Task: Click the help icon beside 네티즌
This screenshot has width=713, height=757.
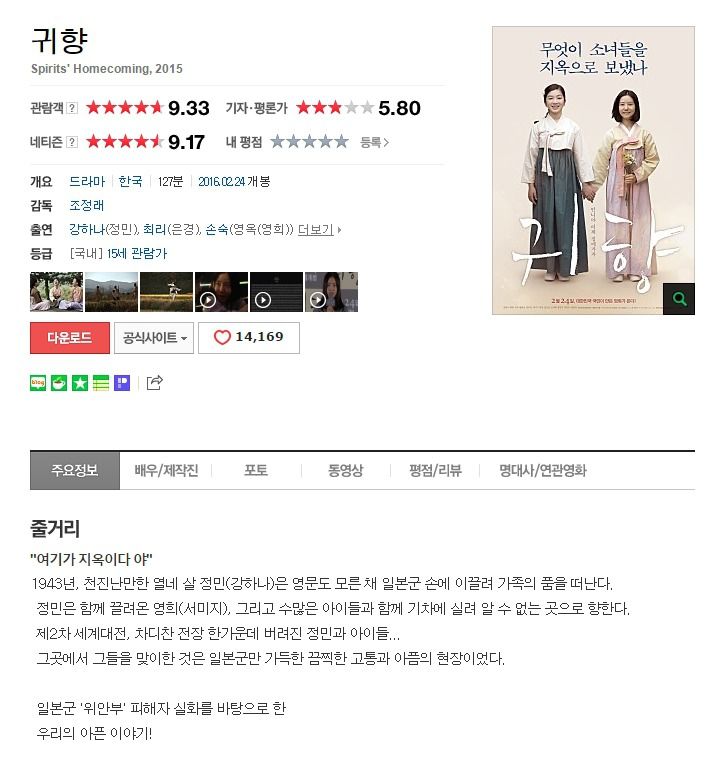Action: click(x=71, y=142)
